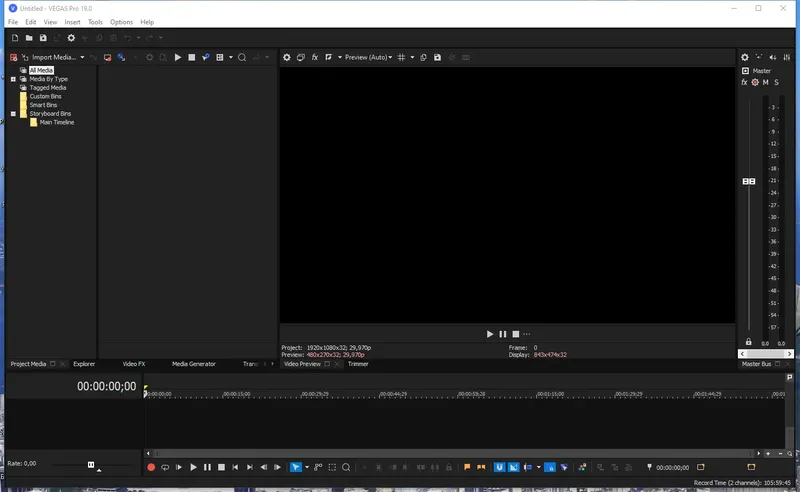This screenshot has width=800, height=492.
Task: Open the More ellipsis in Video Preview
Action: point(527,334)
